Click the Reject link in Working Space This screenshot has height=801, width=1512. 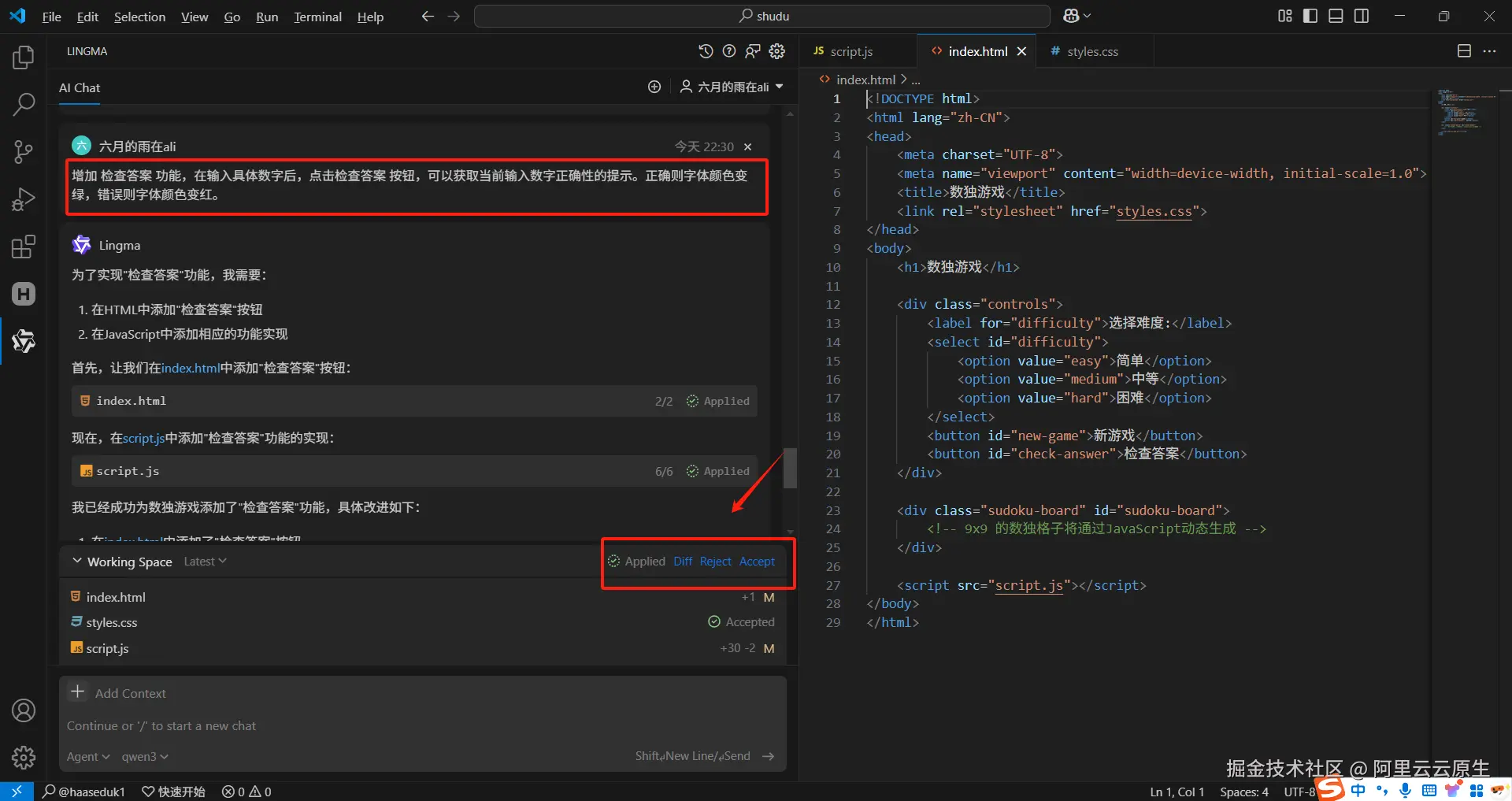(x=715, y=562)
